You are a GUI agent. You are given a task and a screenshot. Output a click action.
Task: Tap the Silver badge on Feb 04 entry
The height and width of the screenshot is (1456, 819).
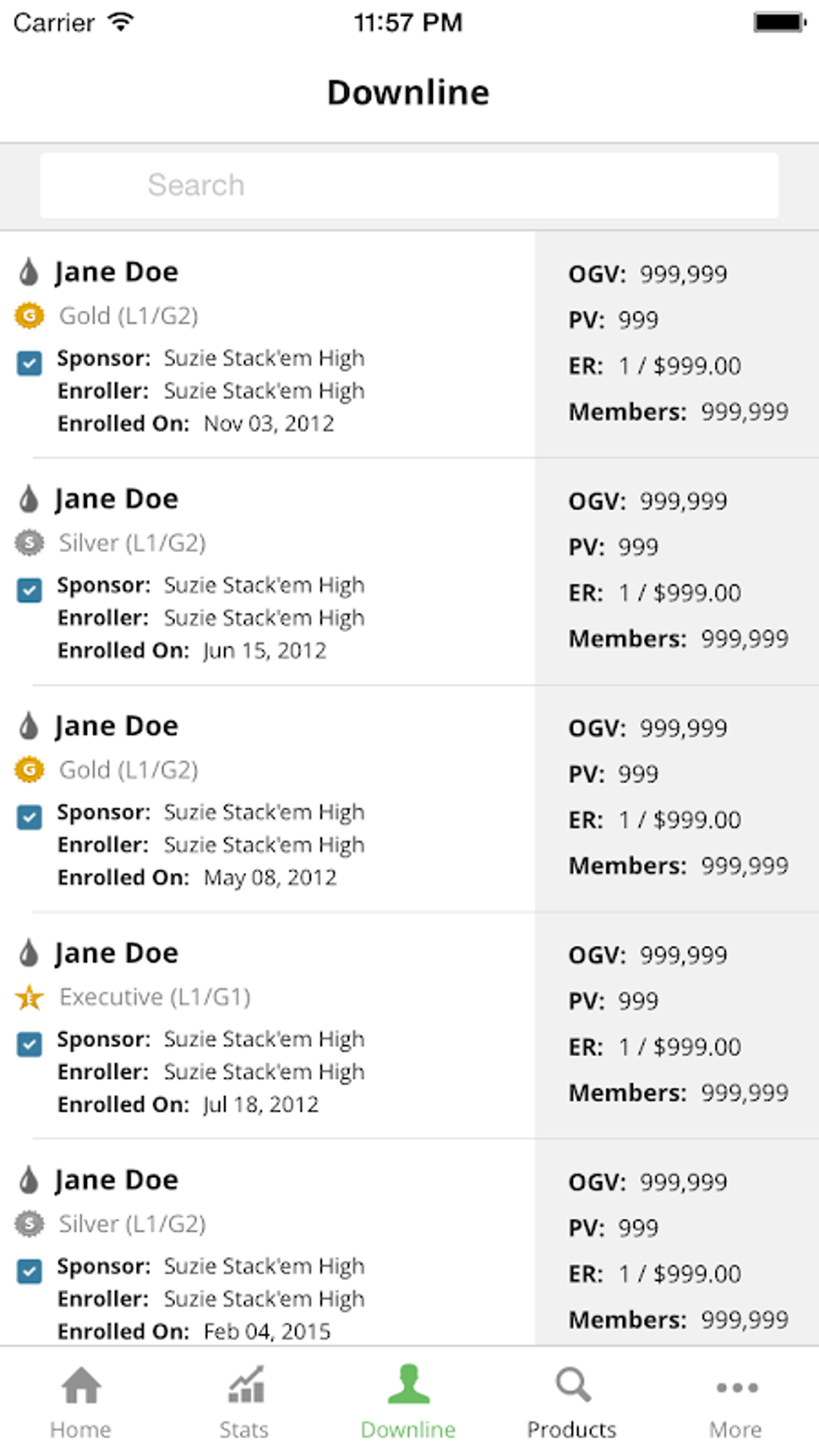point(30,1224)
